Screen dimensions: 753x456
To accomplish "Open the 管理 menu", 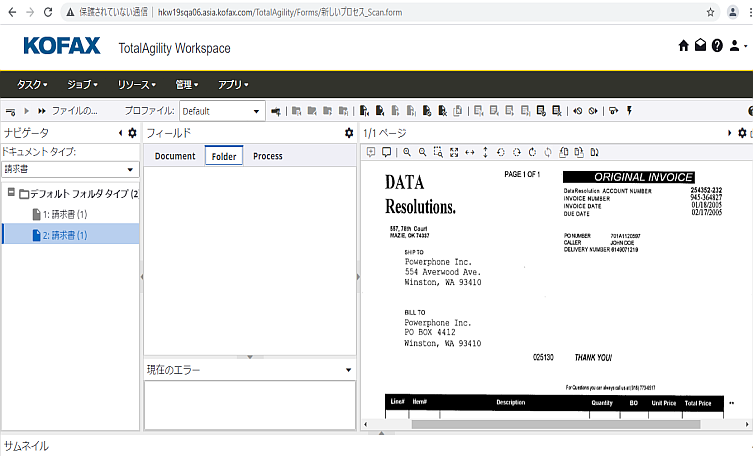I will [x=186, y=84].
